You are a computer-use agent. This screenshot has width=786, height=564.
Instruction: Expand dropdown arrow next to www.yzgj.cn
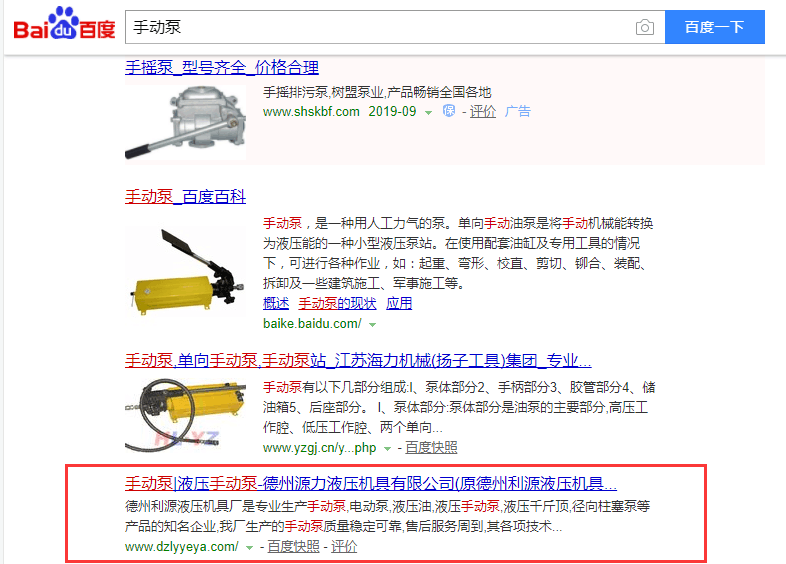(x=387, y=449)
